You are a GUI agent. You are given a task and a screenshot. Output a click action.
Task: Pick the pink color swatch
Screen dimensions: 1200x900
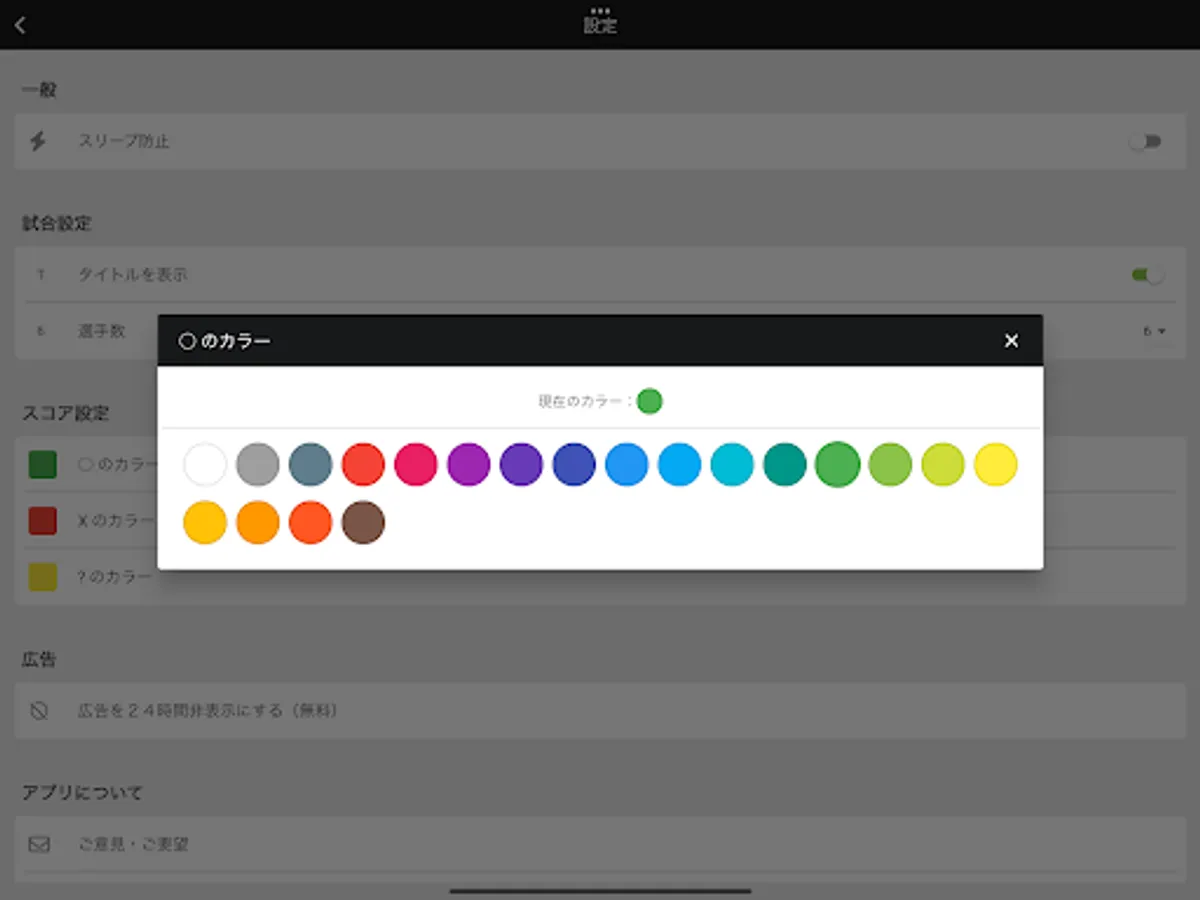(416, 465)
